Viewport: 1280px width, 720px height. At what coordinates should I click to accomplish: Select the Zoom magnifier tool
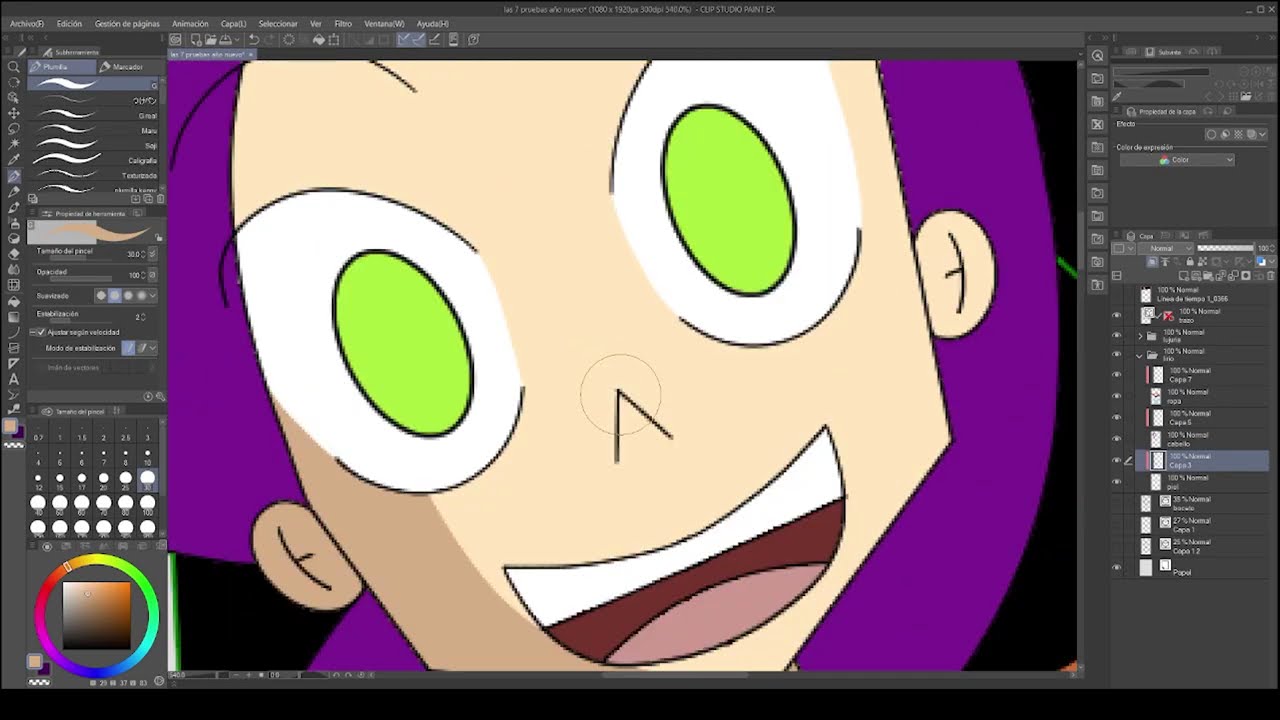click(x=14, y=67)
